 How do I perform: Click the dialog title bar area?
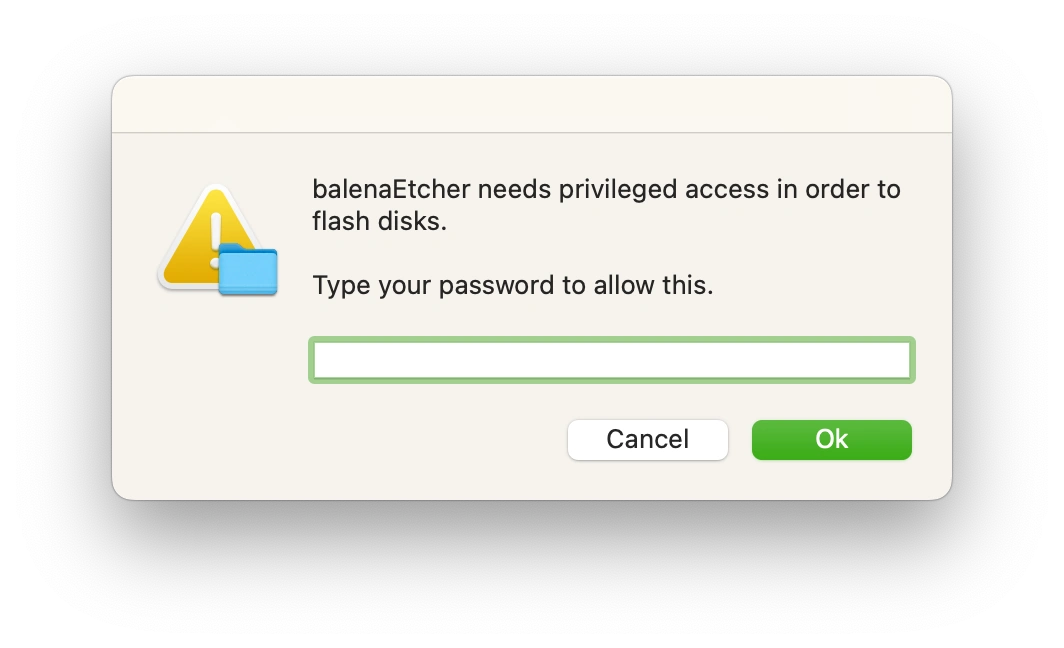click(532, 103)
